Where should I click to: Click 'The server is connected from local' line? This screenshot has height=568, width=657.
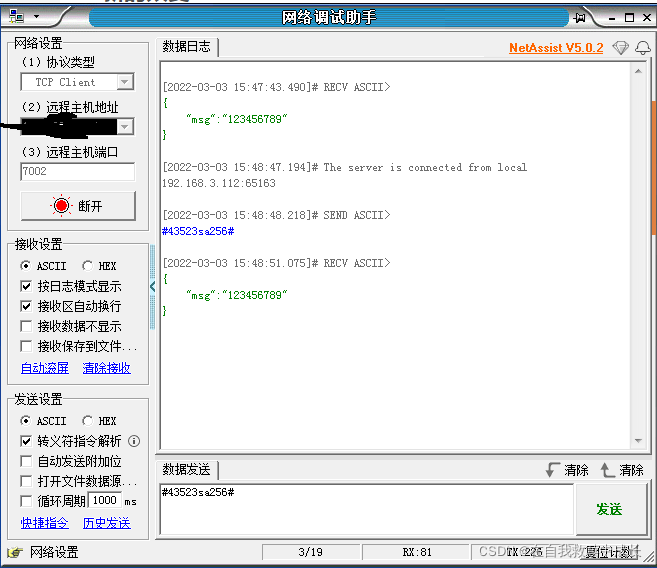(x=425, y=168)
